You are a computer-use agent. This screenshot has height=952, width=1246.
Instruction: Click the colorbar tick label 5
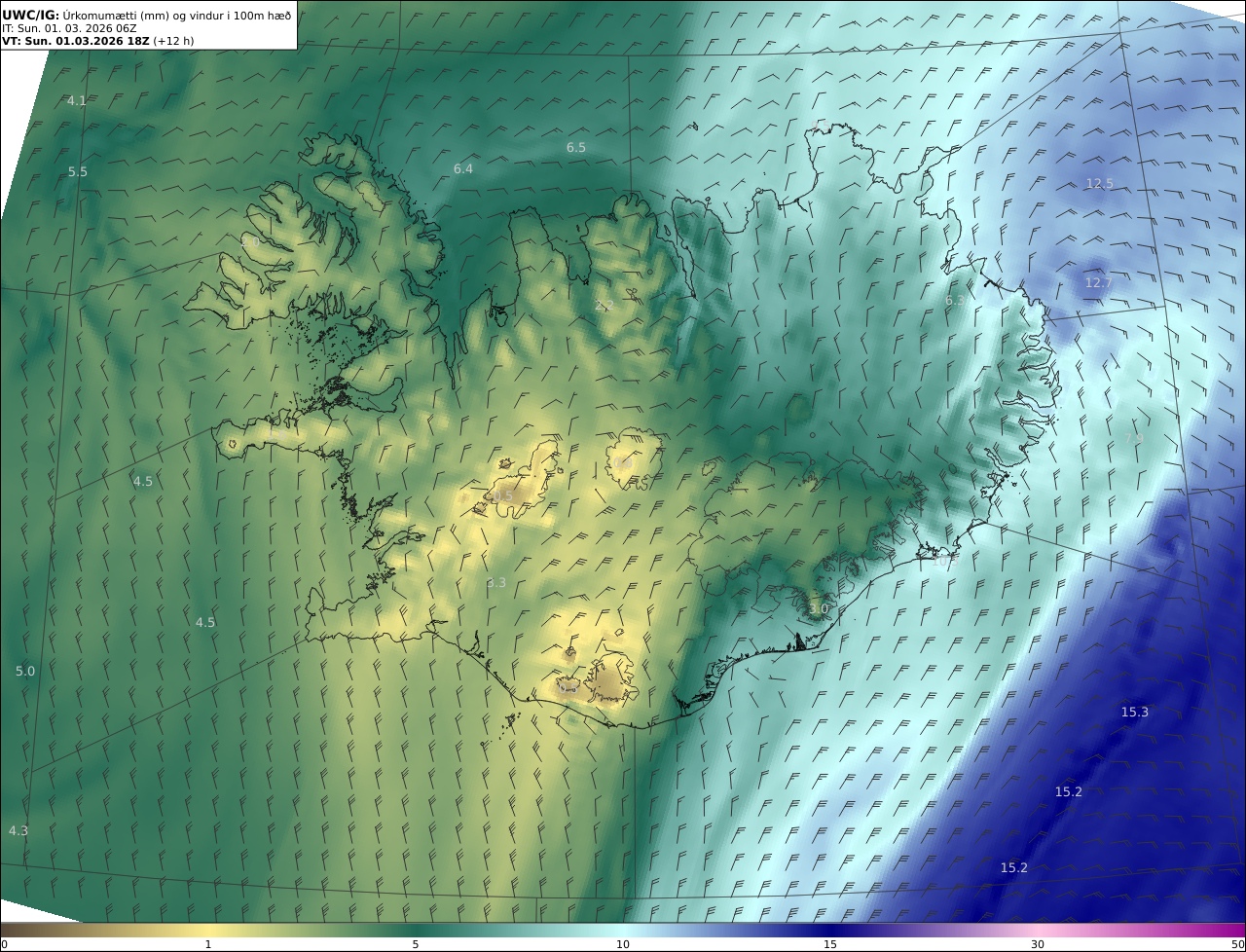click(x=416, y=944)
